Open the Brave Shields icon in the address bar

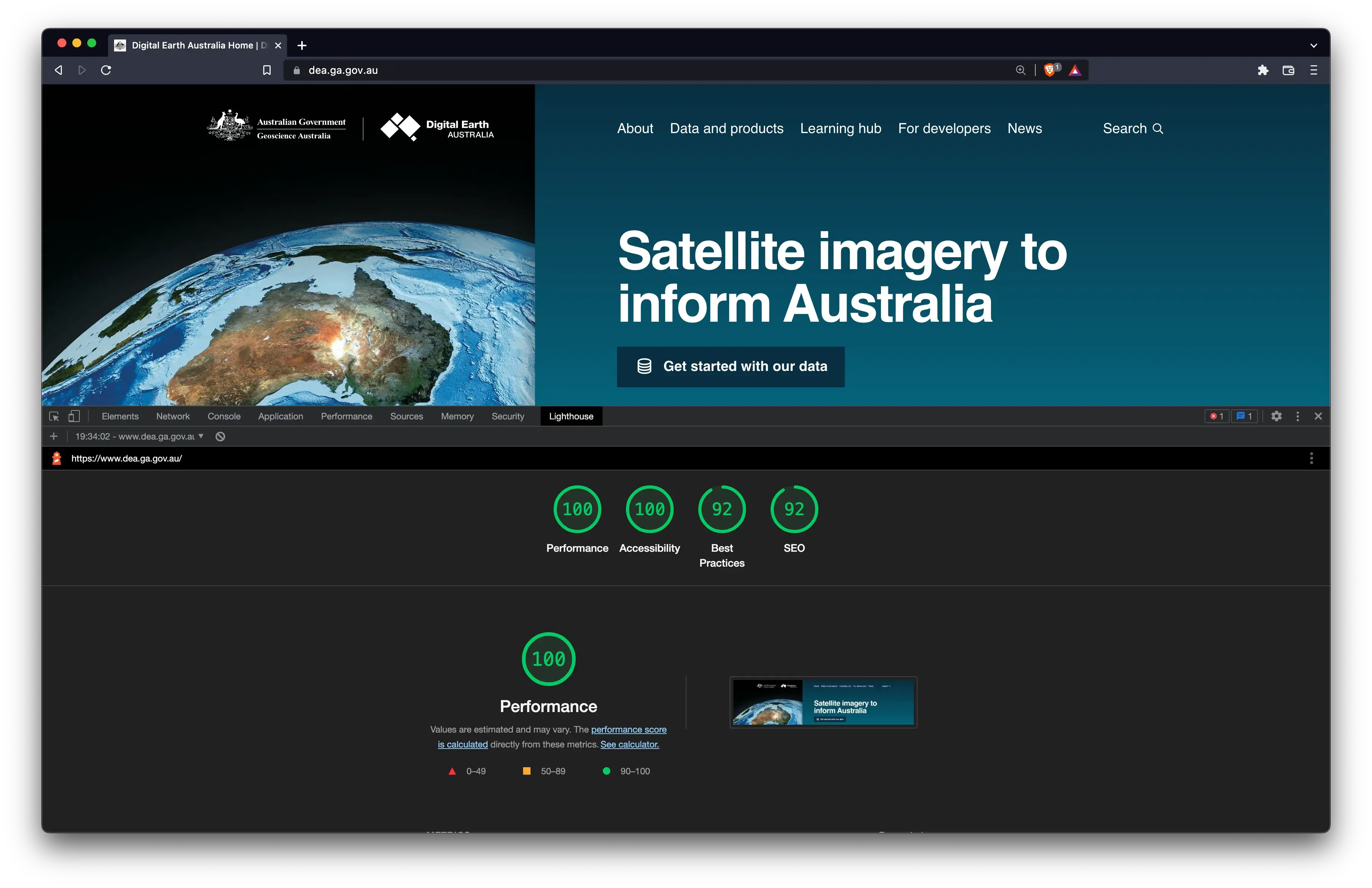[x=1050, y=70]
